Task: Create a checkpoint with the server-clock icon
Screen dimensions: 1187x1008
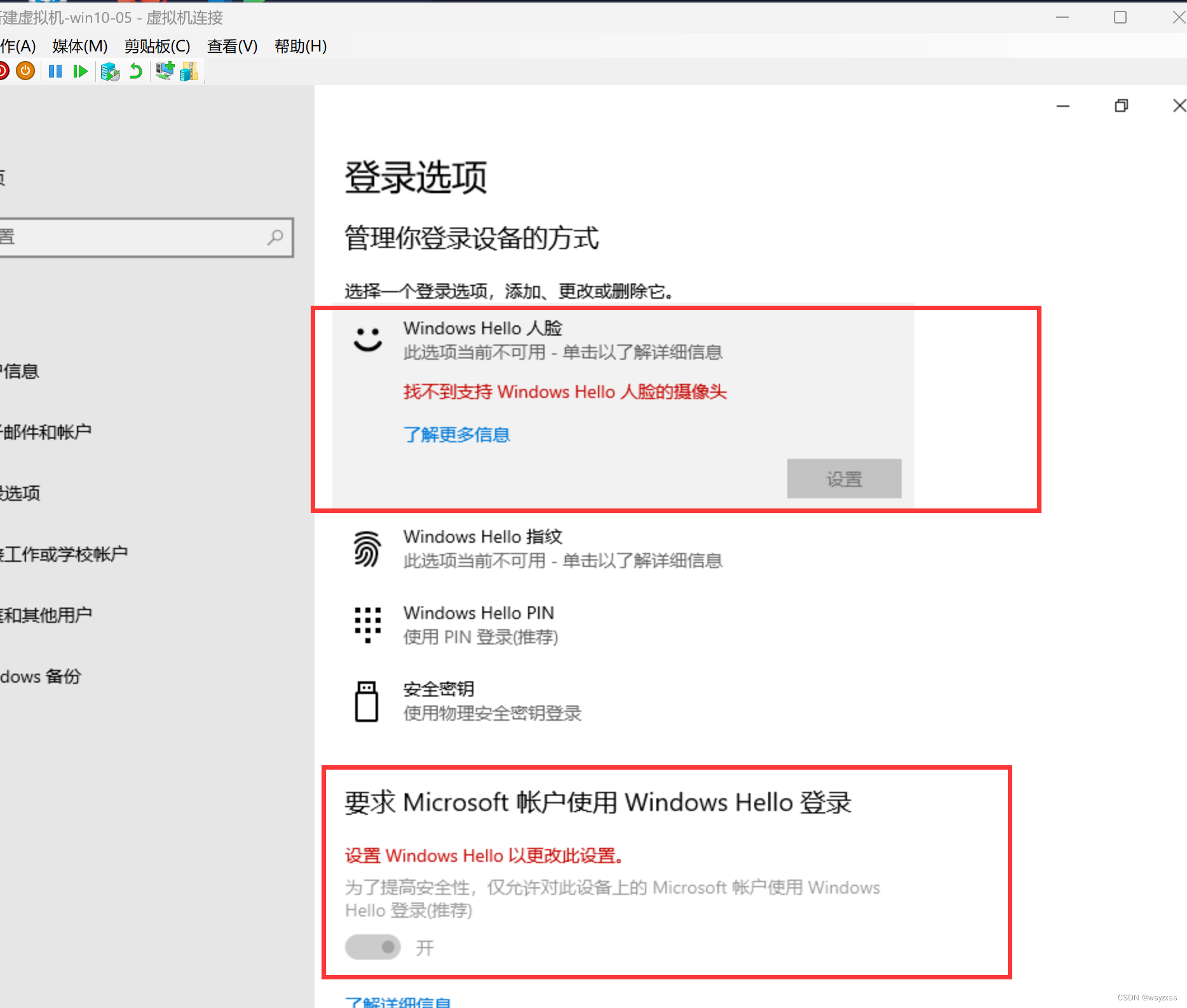Action: point(110,71)
